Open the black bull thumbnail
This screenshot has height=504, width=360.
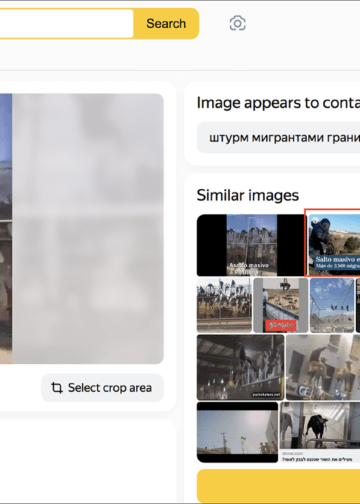coord(320,426)
